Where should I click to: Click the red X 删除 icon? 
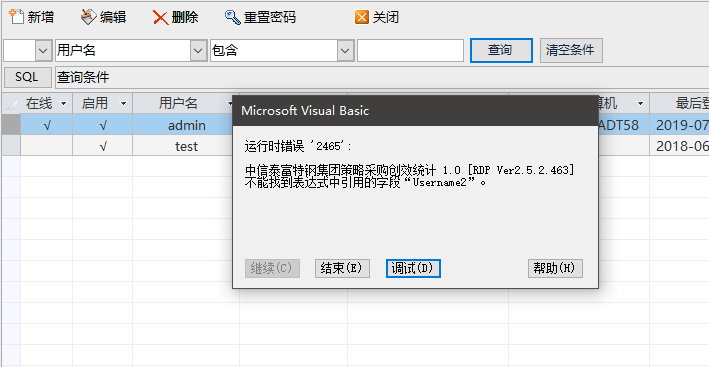(161, 18)
